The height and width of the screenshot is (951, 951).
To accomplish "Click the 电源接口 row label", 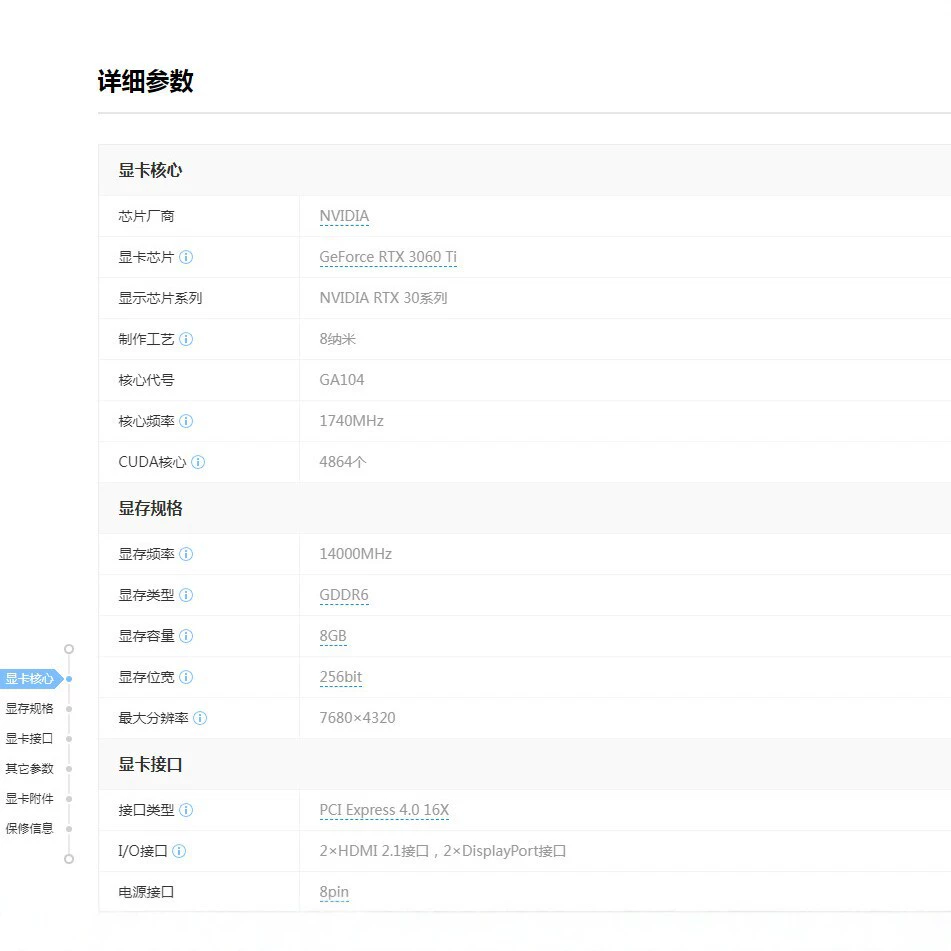I will pyautogui.click(x=146, y=892).
